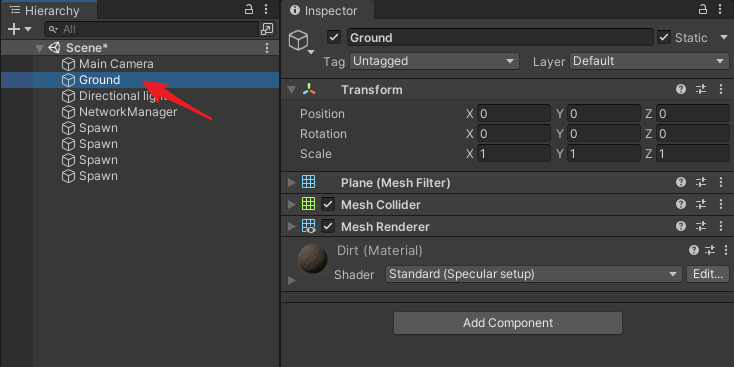Image resolution: width=734 pixels, height=367 pixels.
Task: Open Transform preset selector icon
Action: pyautogui.click(x=701, y=89)
